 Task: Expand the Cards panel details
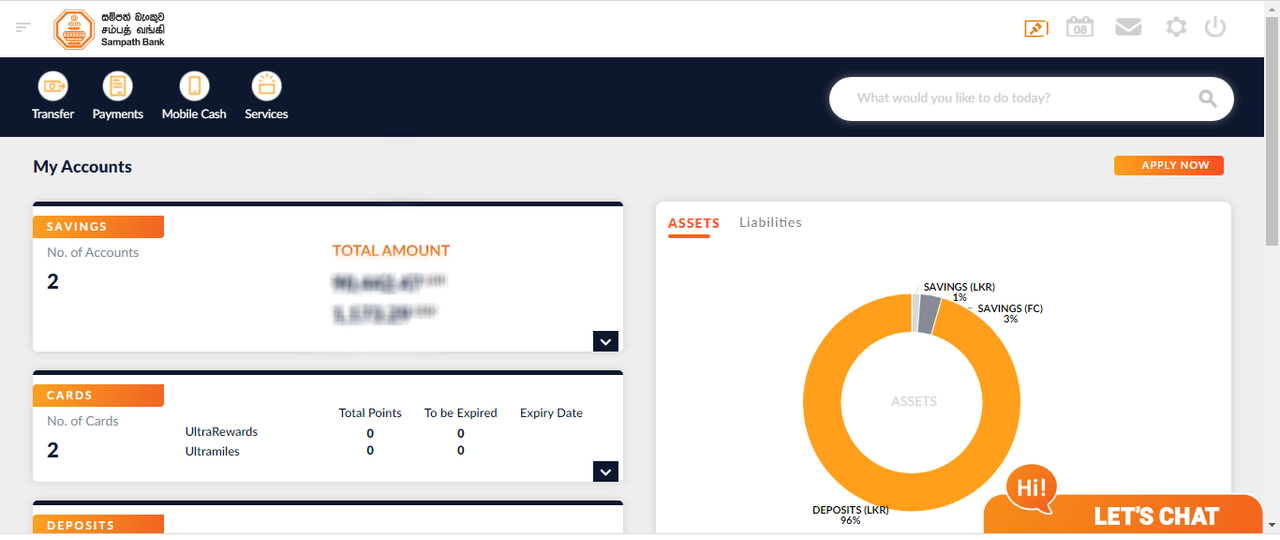coord(606,471)
